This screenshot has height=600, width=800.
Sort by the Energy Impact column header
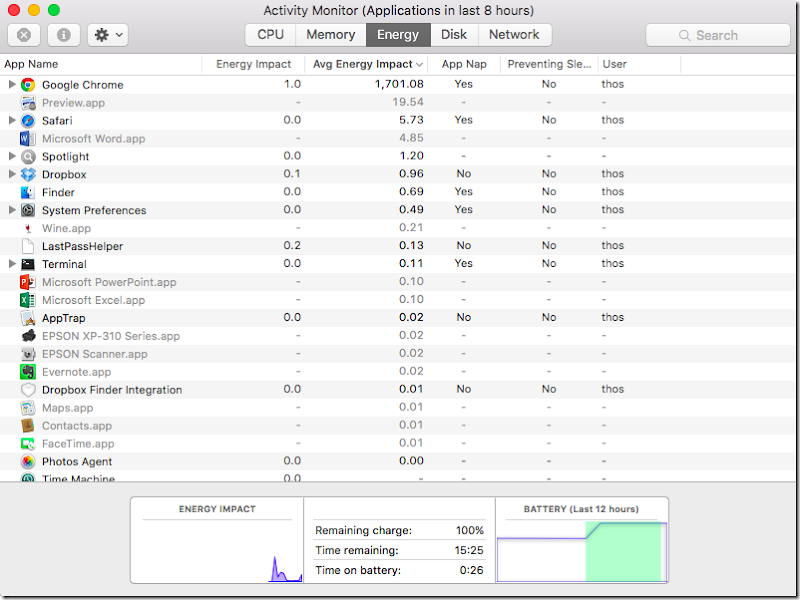[x=254, y=64]
